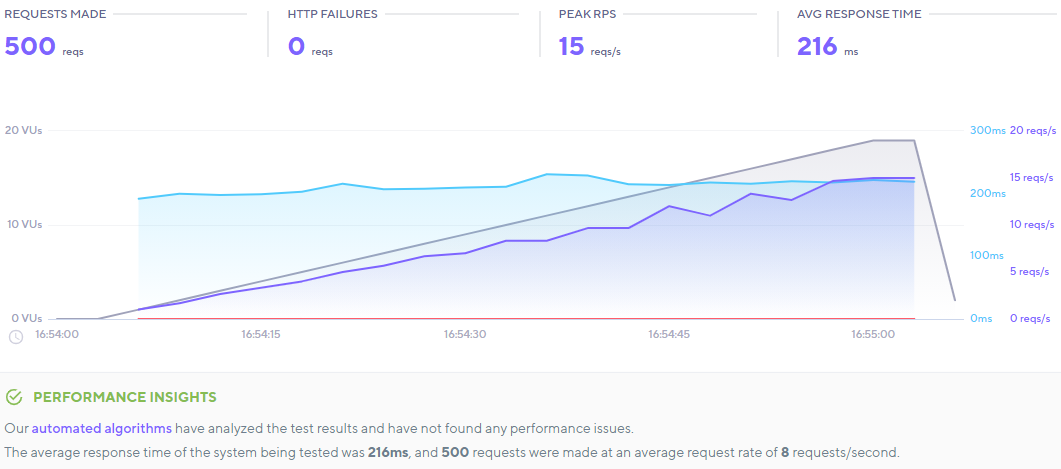Select the Requests Made stat label
This screenshot has width=1061, height=469.
(55, 15)
